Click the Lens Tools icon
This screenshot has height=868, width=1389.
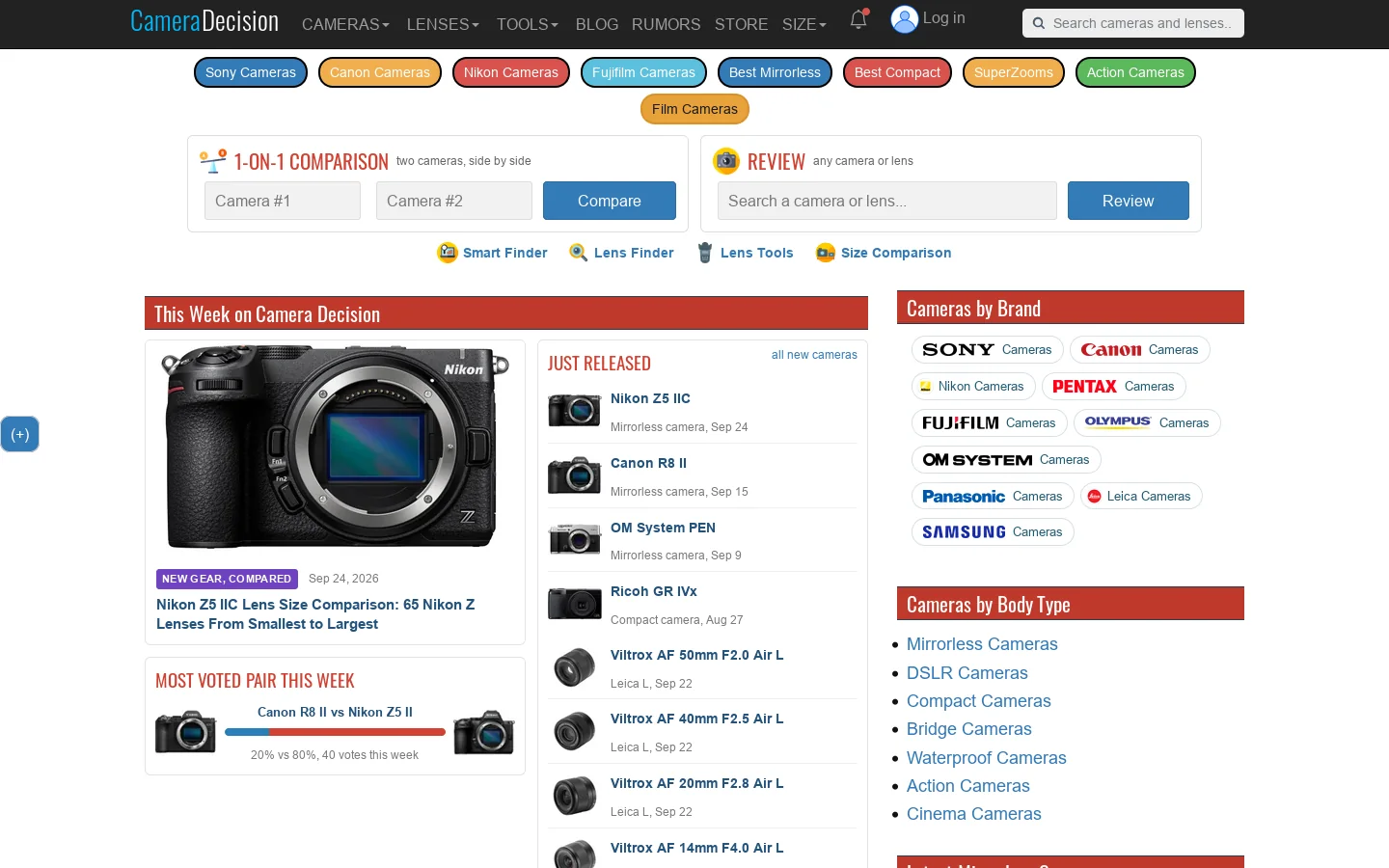pyautogui.click(x=705, y=253)
